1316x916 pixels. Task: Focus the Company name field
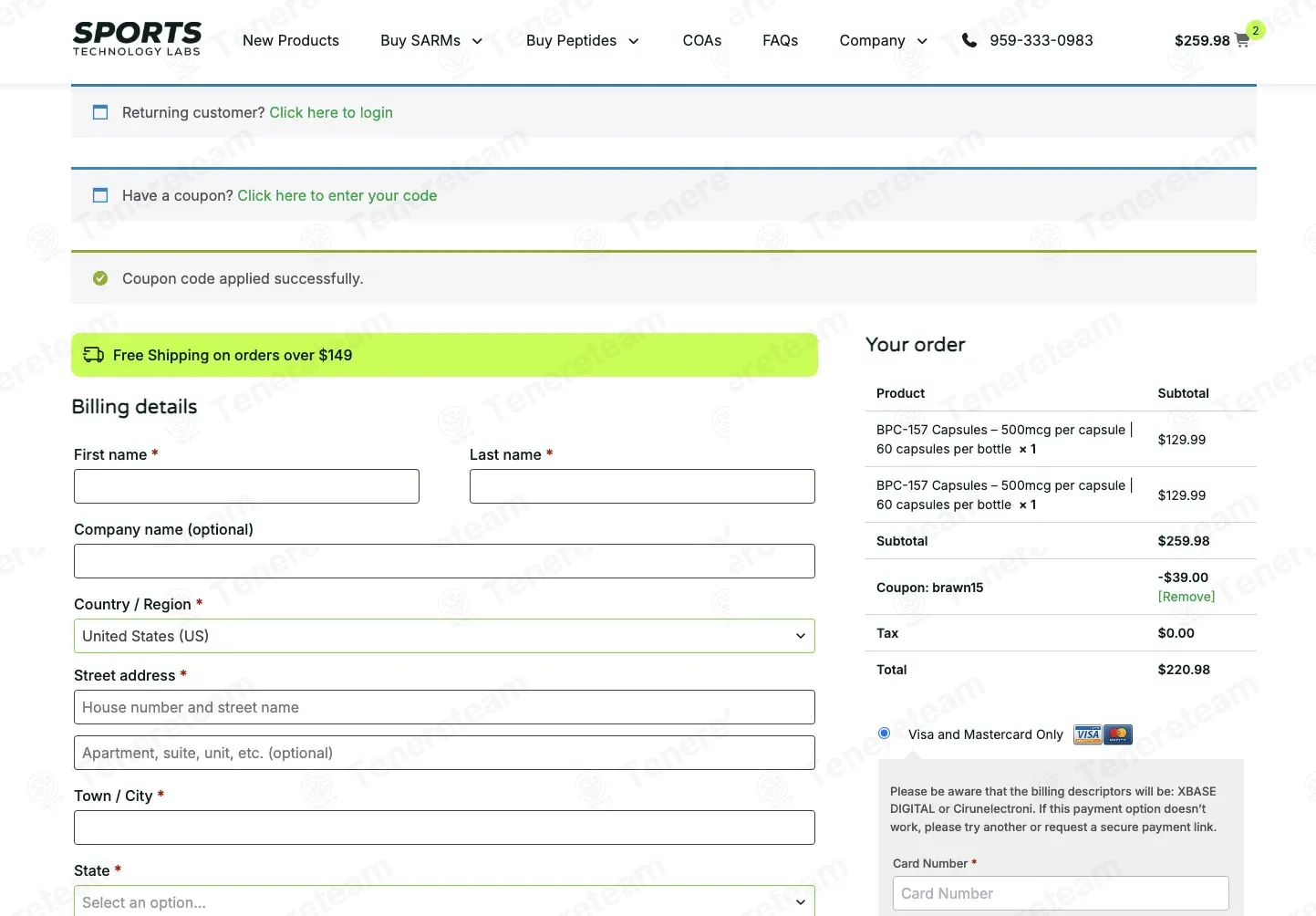click(444, 561)
